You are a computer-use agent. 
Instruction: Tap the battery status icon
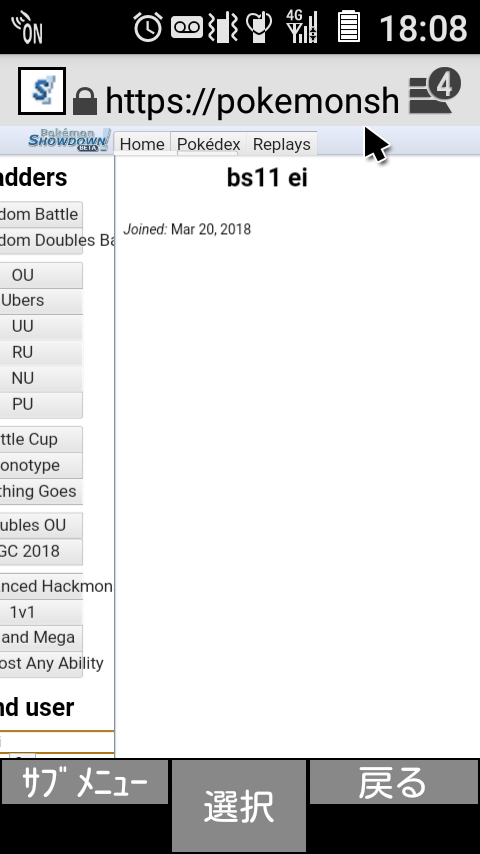tap(349, 27)
